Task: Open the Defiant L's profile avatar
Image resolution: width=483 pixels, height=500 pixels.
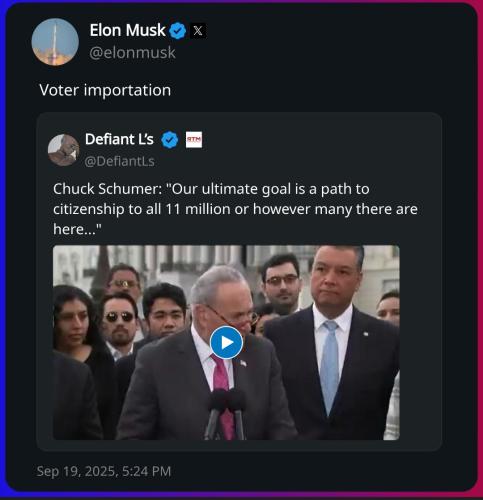Action: point(64,150)
